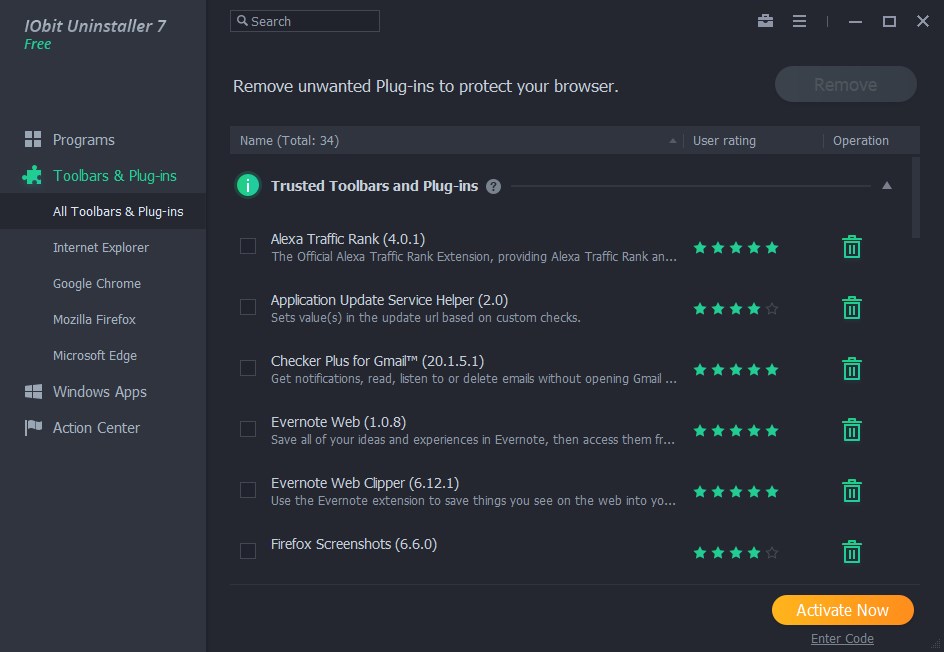The height and width of the screenshot is (652, 944).
Task: Click the green Free edition label
Action: pos(37,44)
